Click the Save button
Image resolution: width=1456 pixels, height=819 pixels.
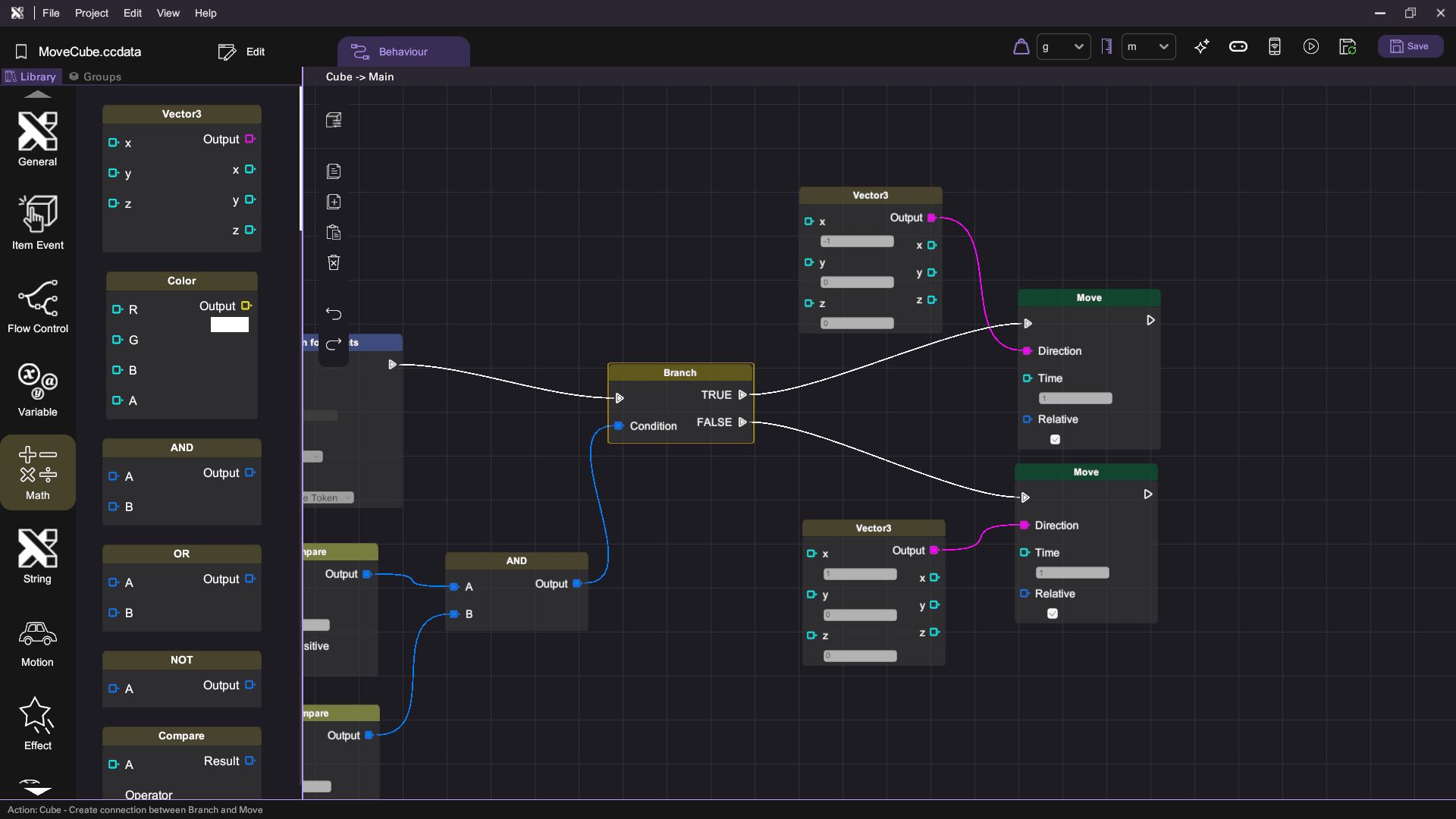1409,47
